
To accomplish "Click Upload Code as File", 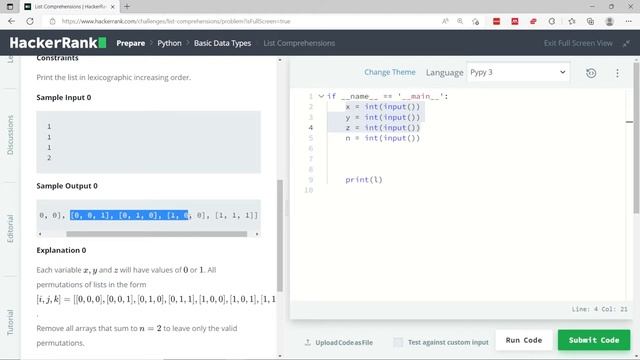I will [339, 342].
